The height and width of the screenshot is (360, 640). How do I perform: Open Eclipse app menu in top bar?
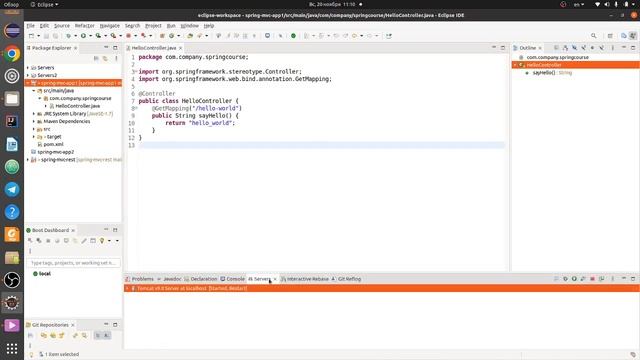(x=44, y=4)
